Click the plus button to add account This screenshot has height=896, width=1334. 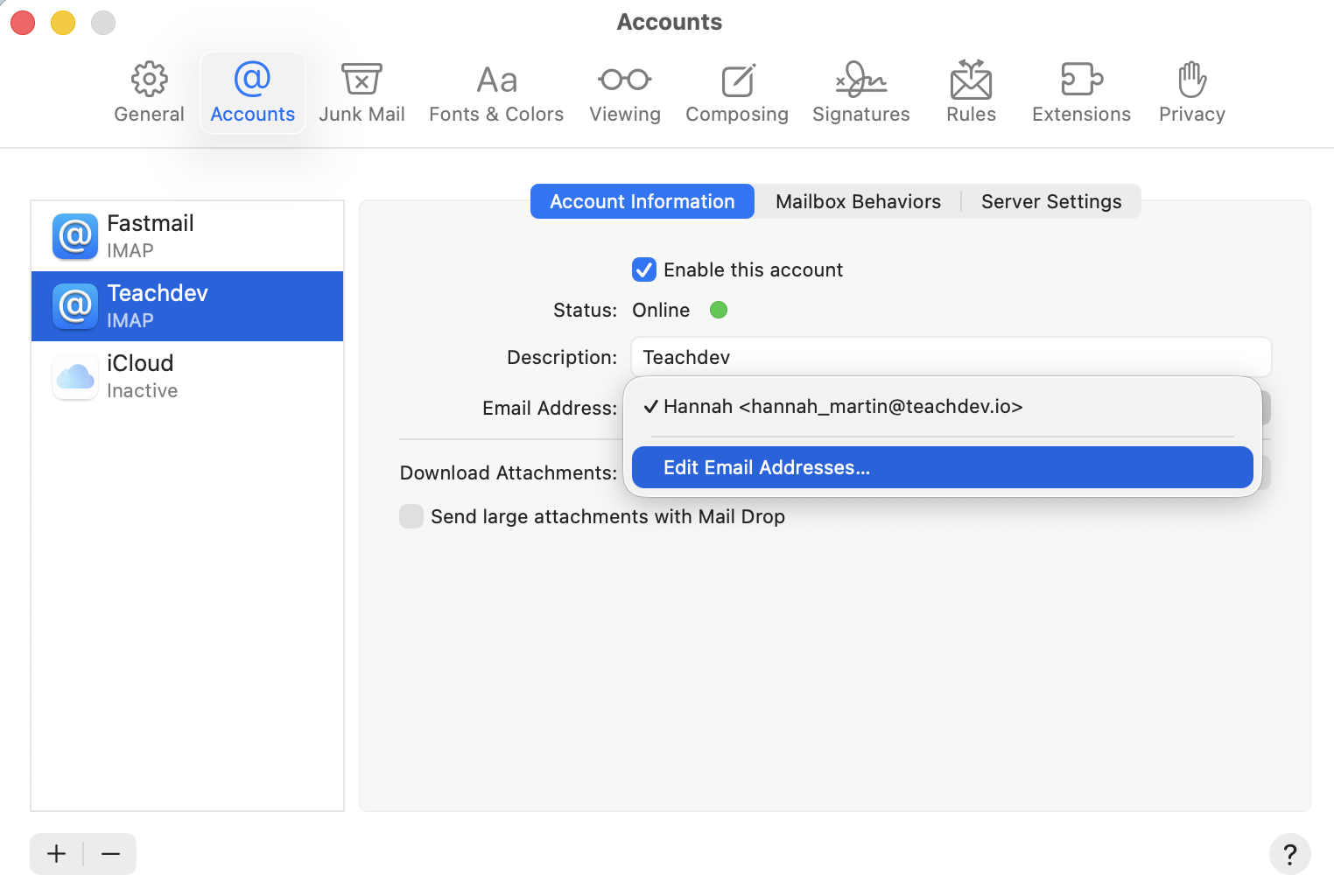57,854
